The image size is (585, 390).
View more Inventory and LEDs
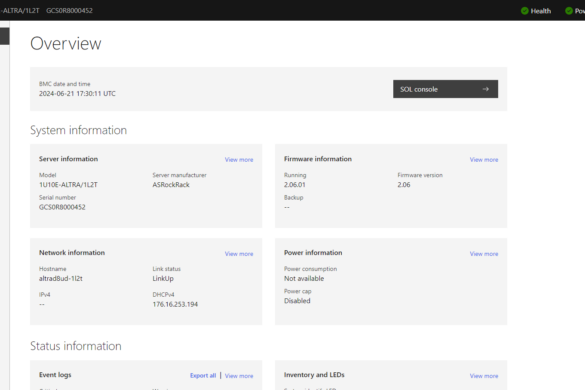coord(484,376)
